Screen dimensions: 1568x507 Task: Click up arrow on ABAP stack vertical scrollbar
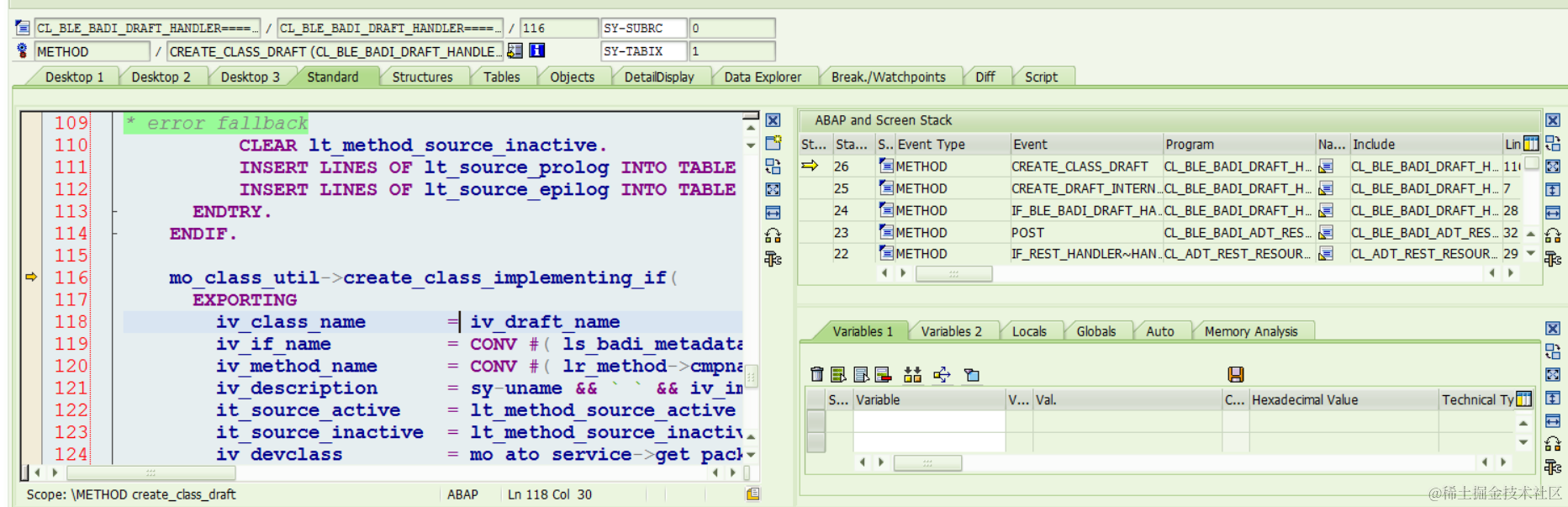1531,234
